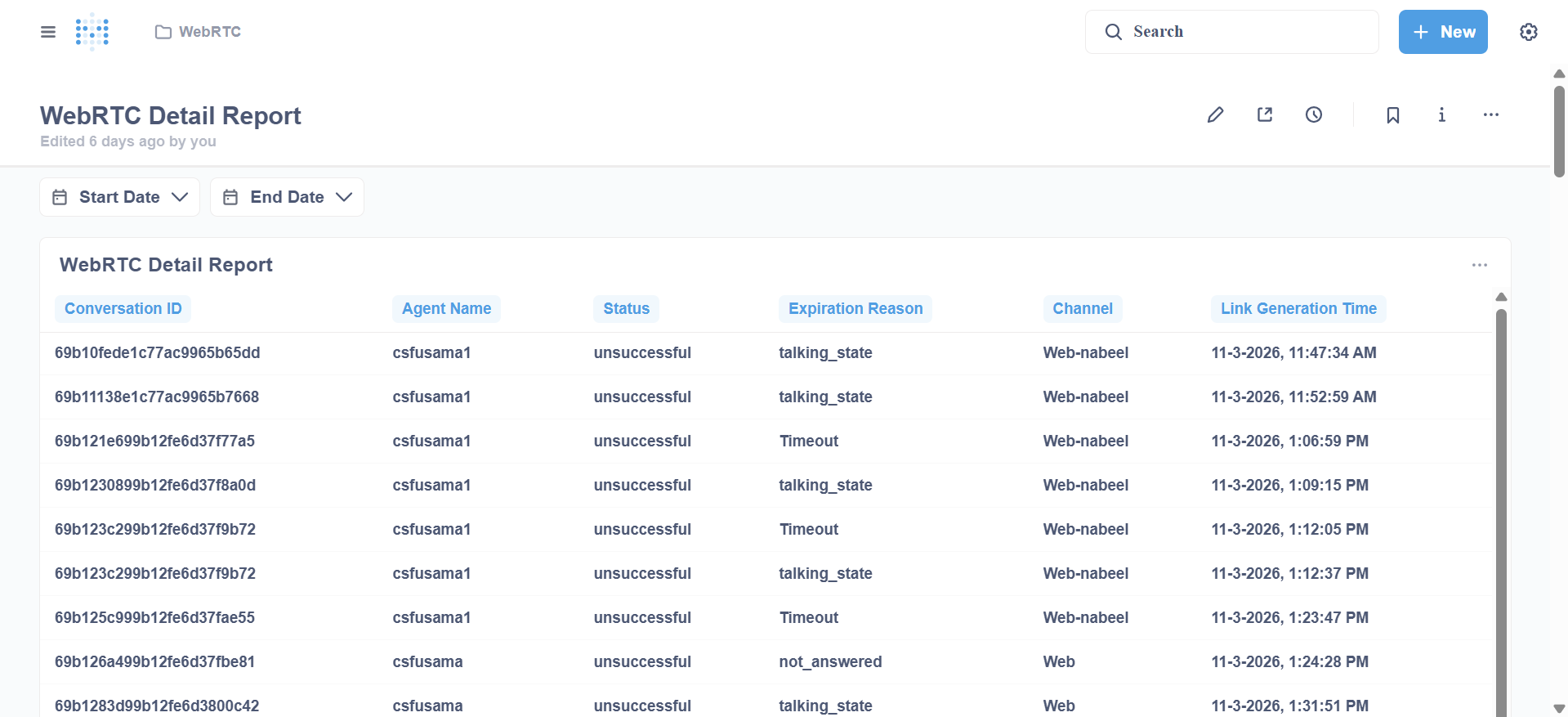Click the pencil edit icon

1215,115
